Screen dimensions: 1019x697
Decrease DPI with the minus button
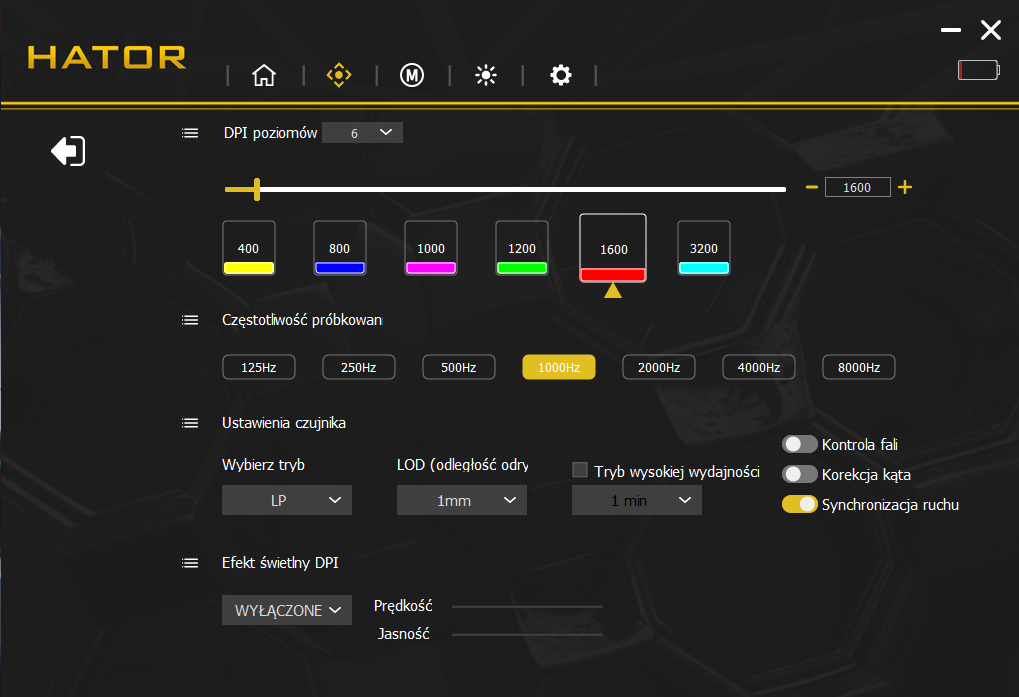pyautogui.click(x=811, y=187)
